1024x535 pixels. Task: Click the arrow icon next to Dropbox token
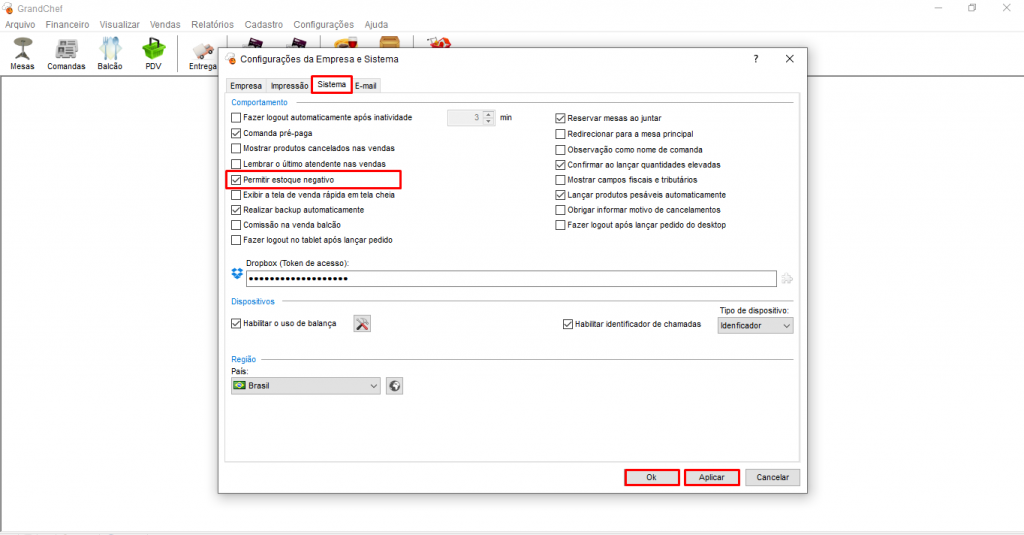click(788, 279)
